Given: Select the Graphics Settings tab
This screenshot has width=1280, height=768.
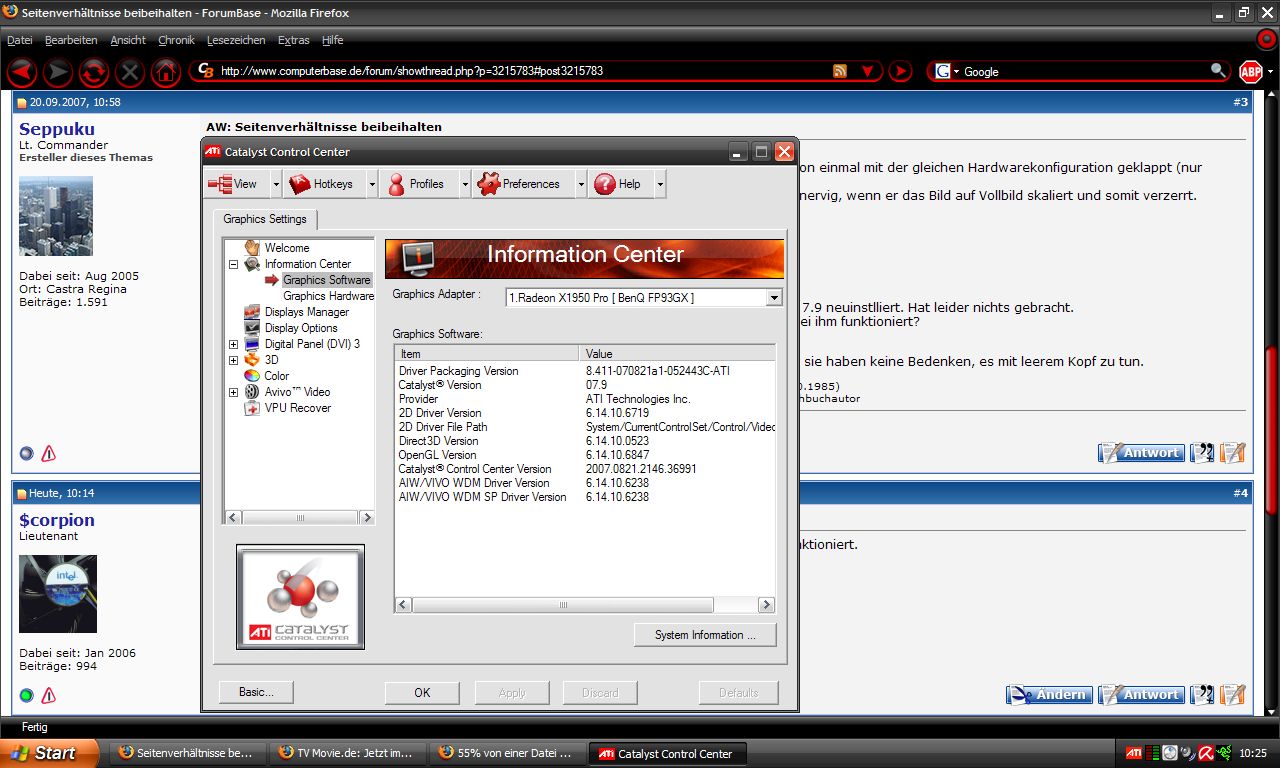Looking at the screenshot, I should [265, 219].
